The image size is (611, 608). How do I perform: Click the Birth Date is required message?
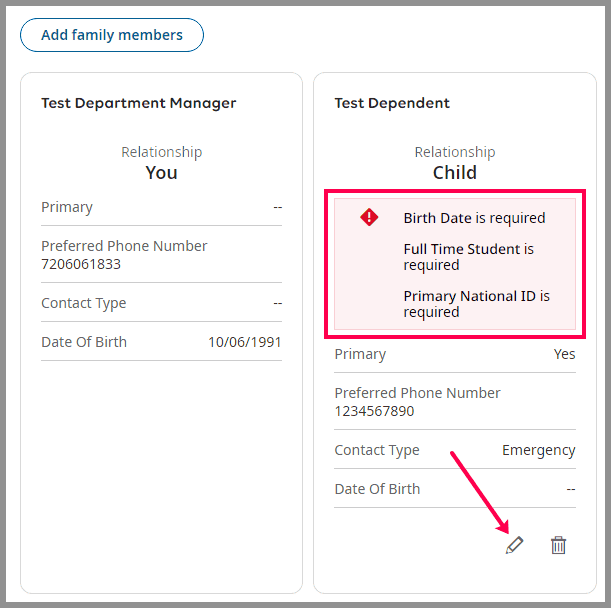pyautogui.click(x=474, y=218)
